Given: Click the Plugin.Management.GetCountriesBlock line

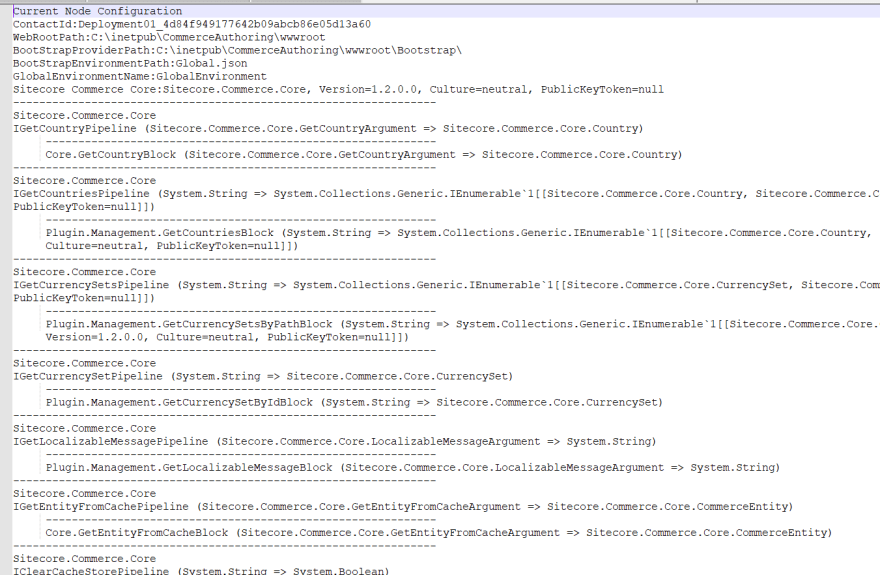Looking at the screenshot, I should pyautogui.click(x=459, y=233).
